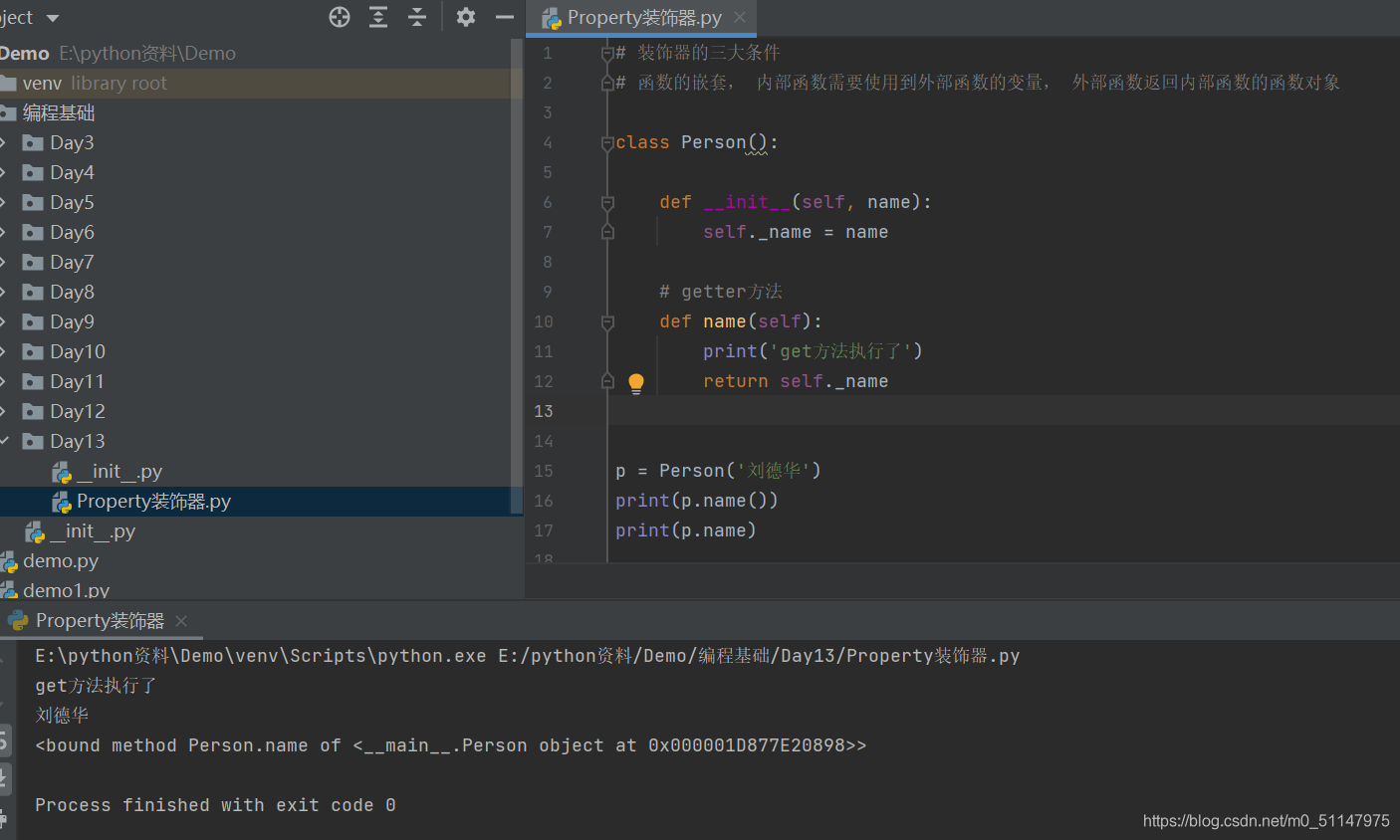Select the Day12 folder icon
The image size is (1400, 840).
coord(33,412)
